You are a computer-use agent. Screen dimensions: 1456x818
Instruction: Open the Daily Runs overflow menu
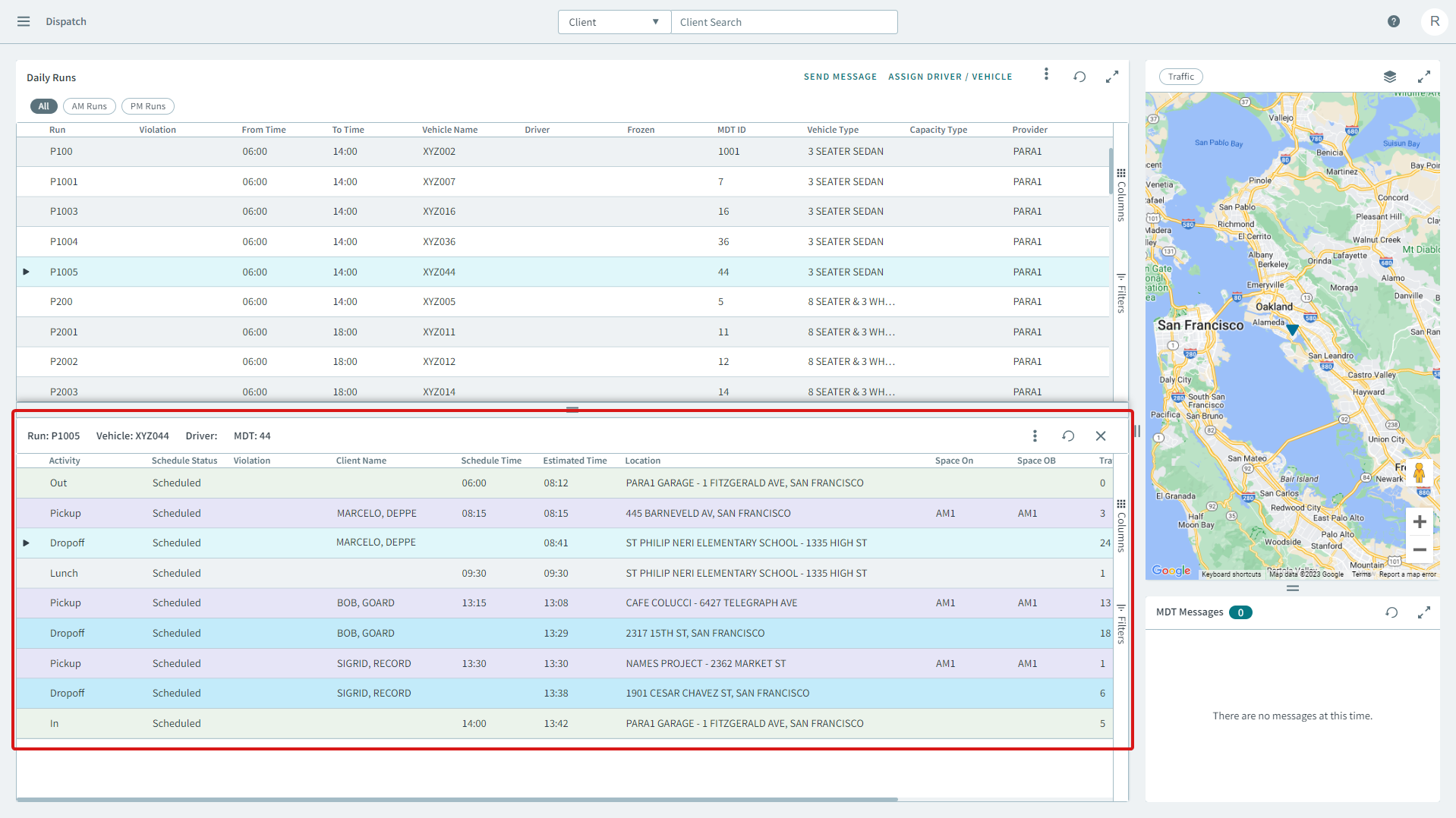point(1046,75)
